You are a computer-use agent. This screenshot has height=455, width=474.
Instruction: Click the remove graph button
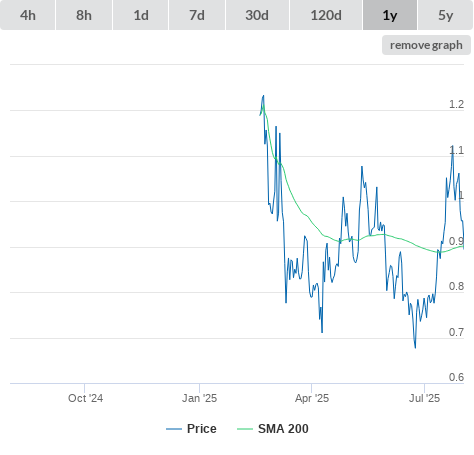click(426, 45)
